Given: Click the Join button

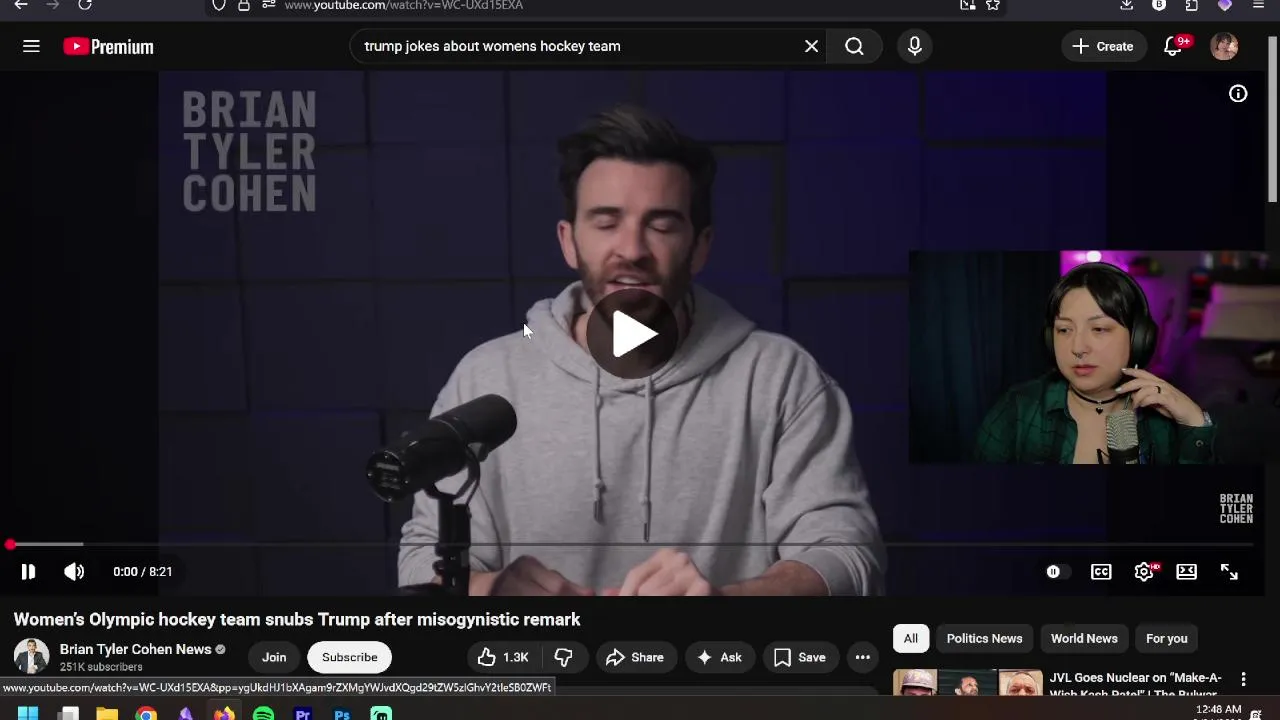Looking at the screenshot, I should [274, 657].
